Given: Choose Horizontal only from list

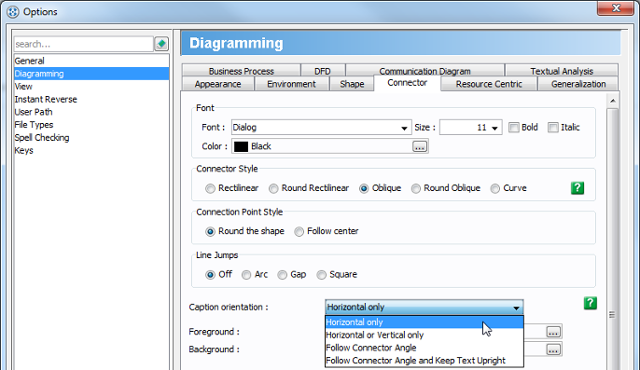Looking at the screenshot, I should [x=424, y=322].
